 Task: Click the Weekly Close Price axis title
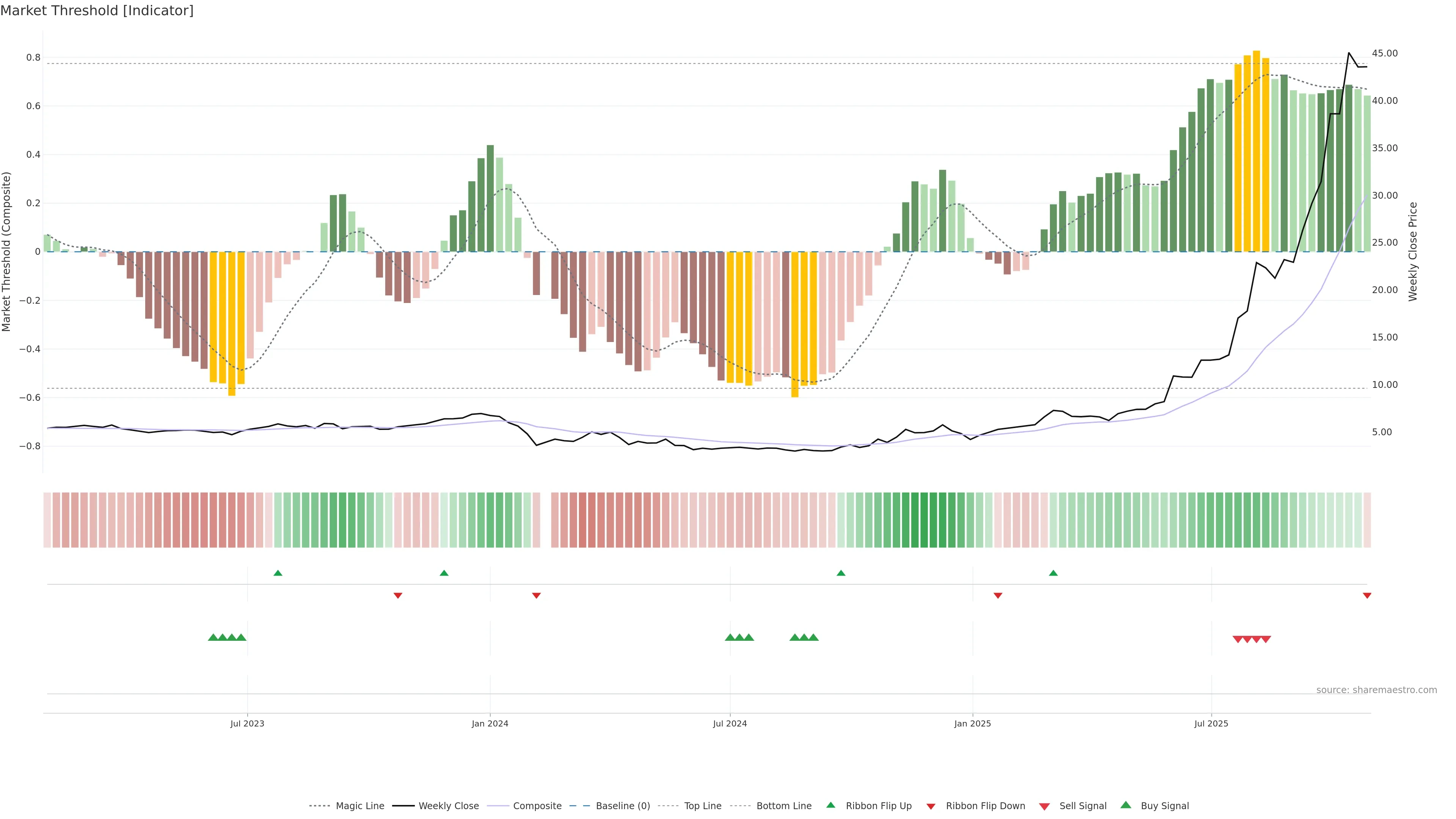click(x=1413, y=251)
